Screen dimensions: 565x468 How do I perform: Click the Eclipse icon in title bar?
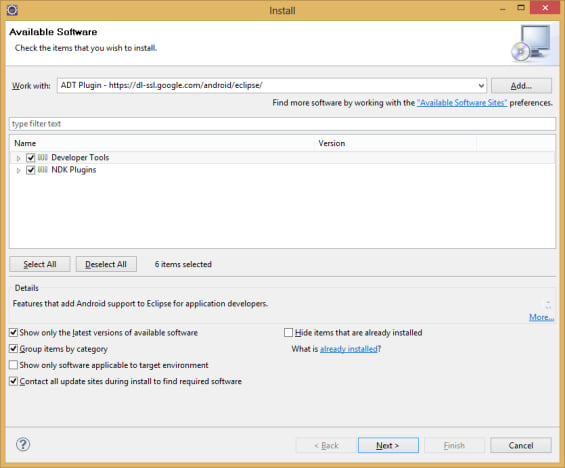(12, 10)
